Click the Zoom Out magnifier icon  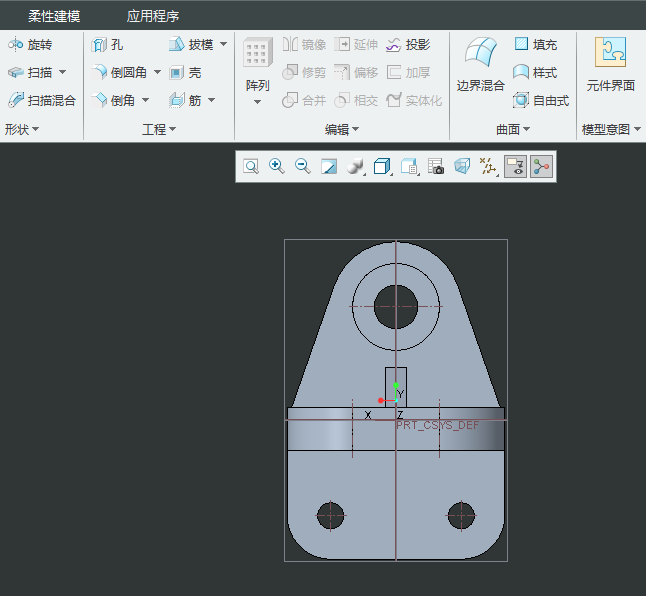(x=303, y=166)
